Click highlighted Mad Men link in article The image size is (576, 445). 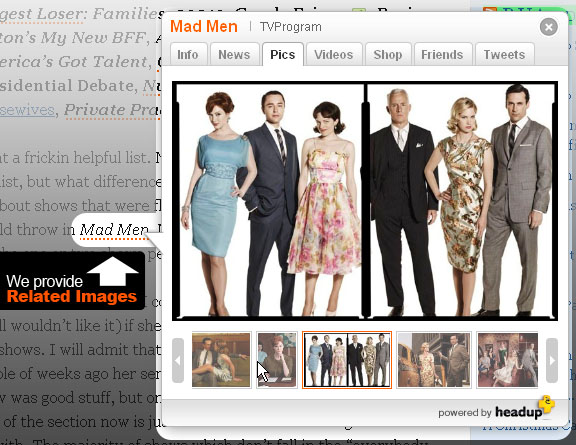point(114,230)
